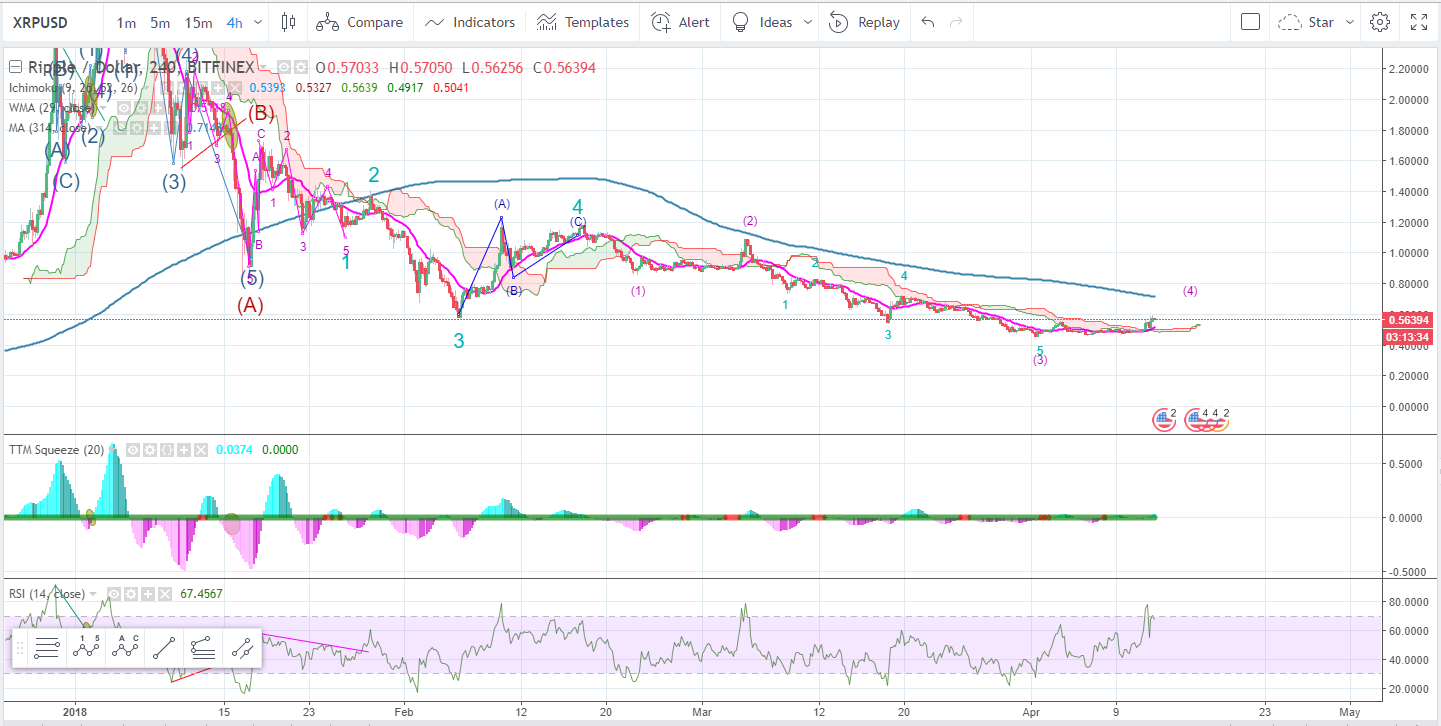Click the 'May' date on time axis
This screenshot has height=726, width=1441.
click(x=1350, y=712)
